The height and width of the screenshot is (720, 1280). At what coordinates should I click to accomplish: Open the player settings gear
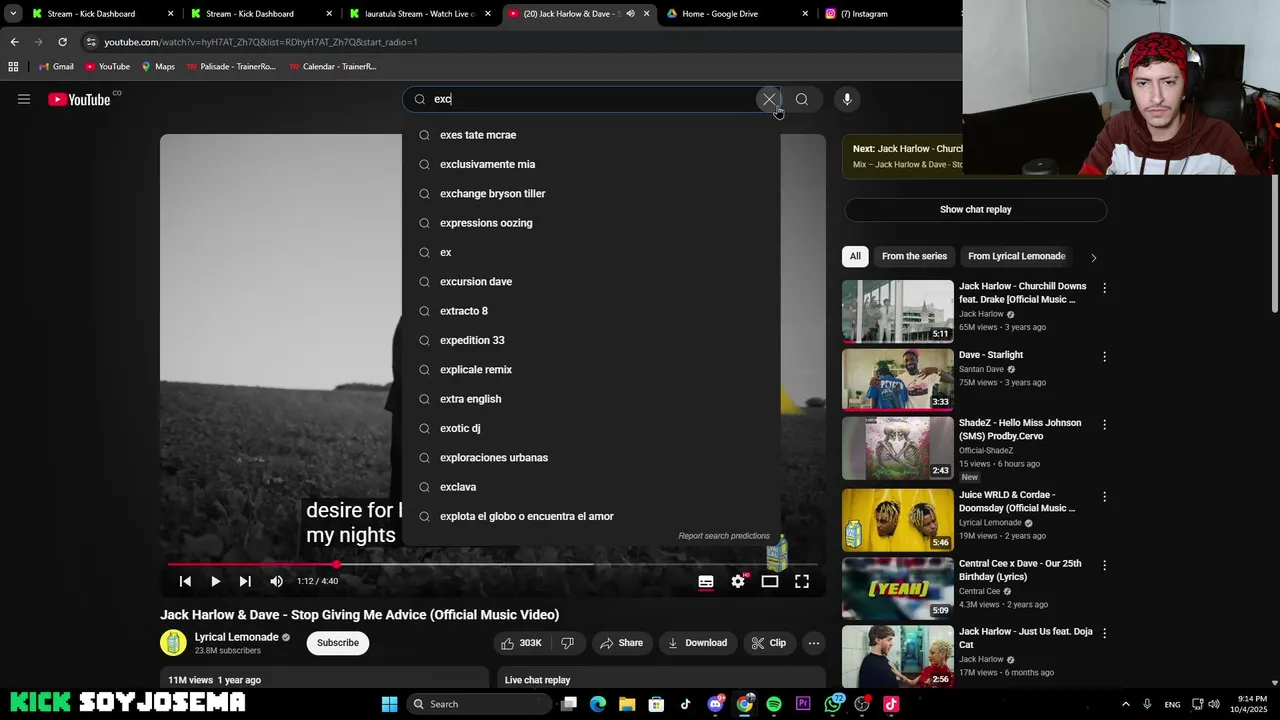coord(738,581)
